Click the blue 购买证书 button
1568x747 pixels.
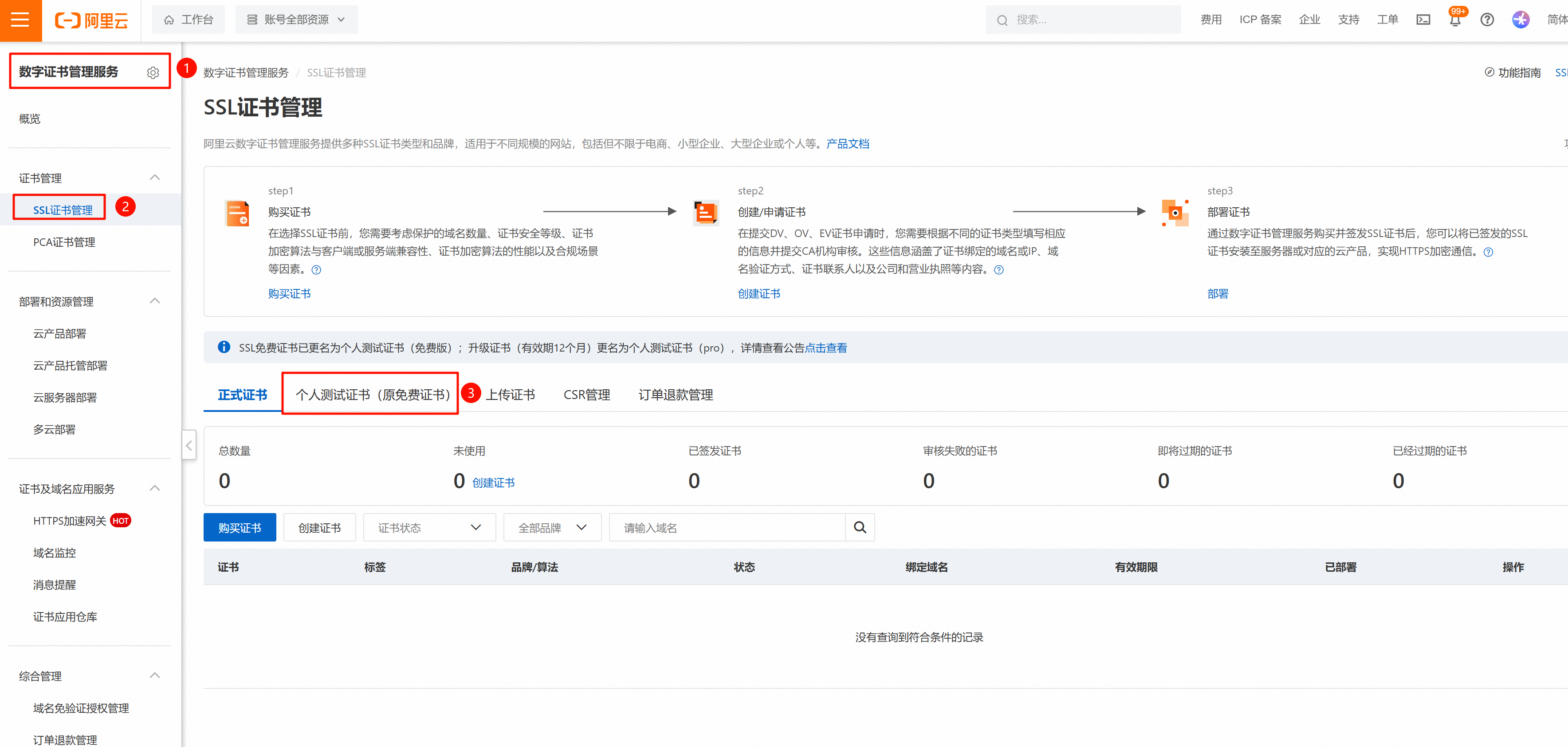click(239, 527)
